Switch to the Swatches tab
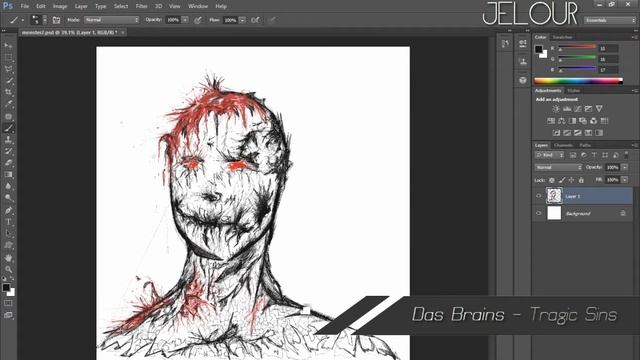This screenshot has width=640, height=360. (562, 37)
